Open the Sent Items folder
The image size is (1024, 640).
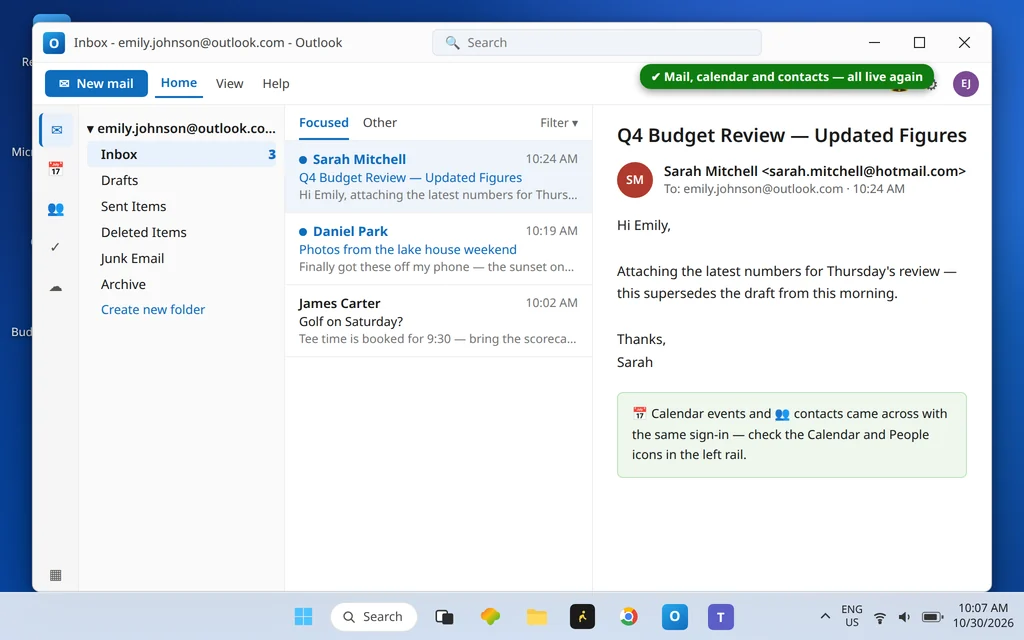(x=182, y=206)
